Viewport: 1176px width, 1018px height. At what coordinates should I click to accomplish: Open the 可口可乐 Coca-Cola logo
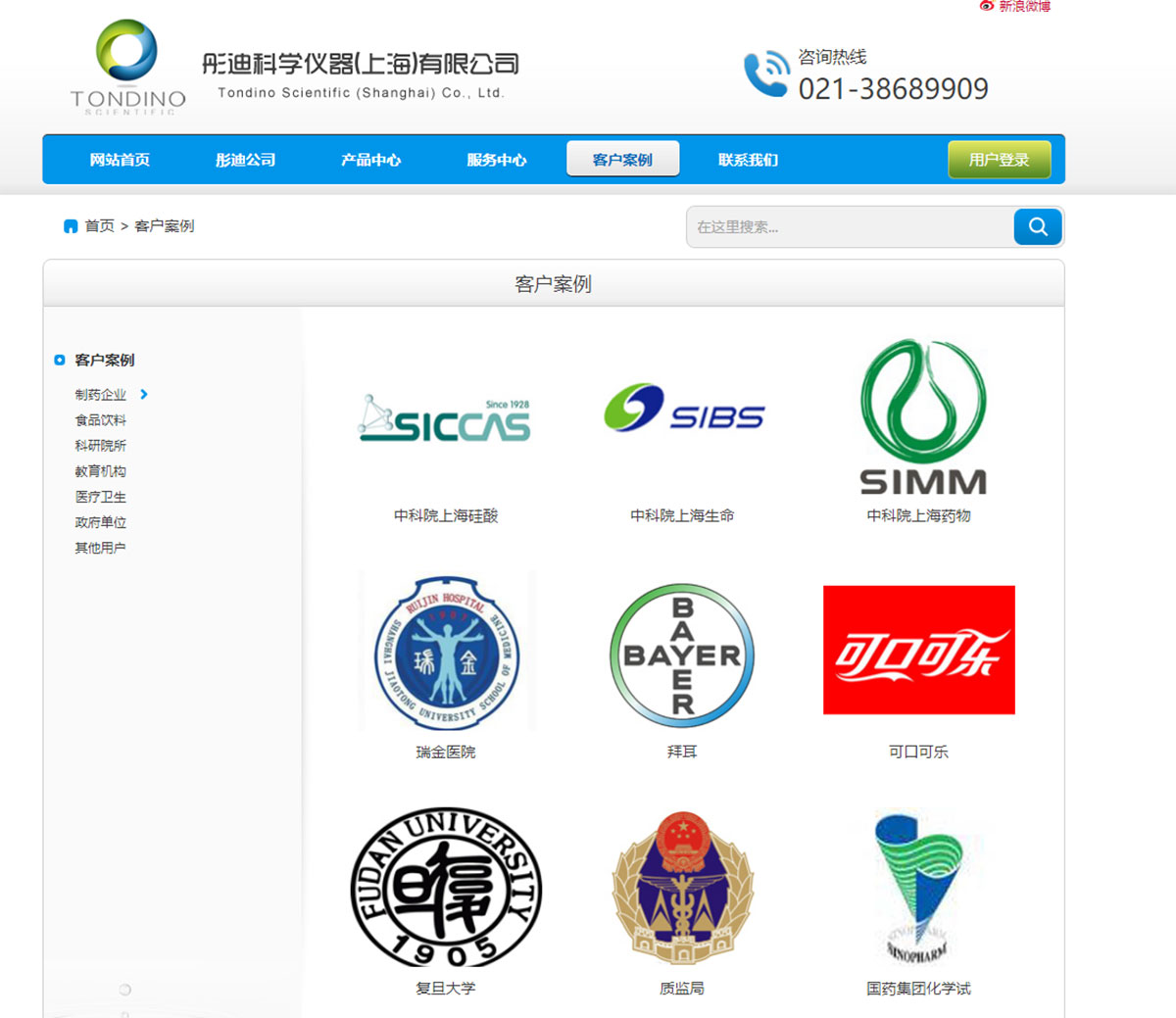(x=918, y=650)
